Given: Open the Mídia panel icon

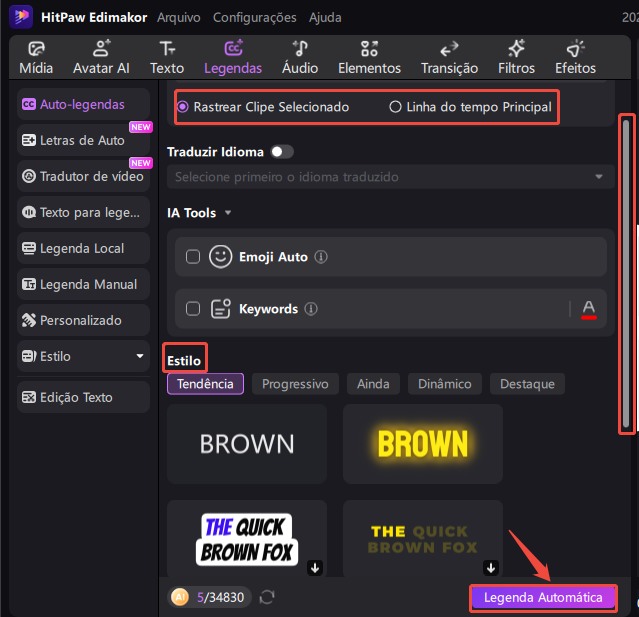Looking at the screenshot, I should tap(37, 49).
